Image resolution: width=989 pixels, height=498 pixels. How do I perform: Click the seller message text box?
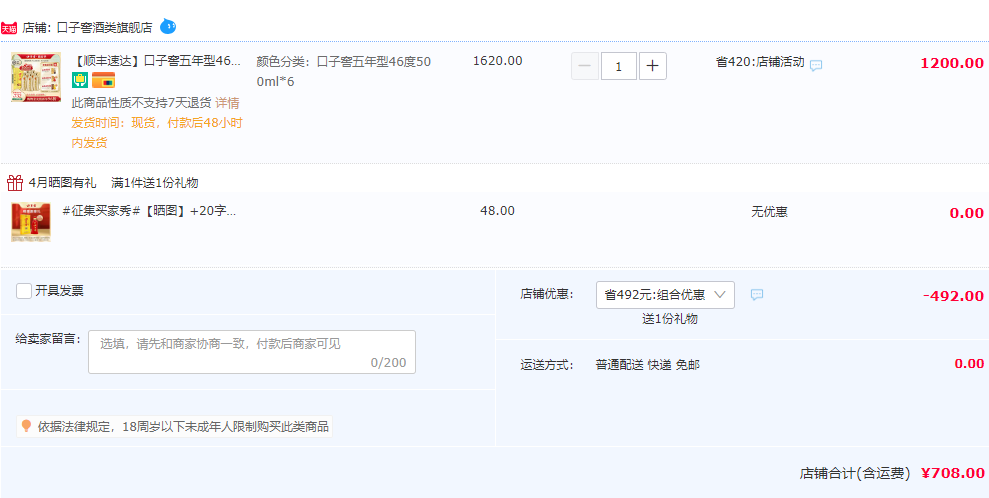click(x=252, y=352)
